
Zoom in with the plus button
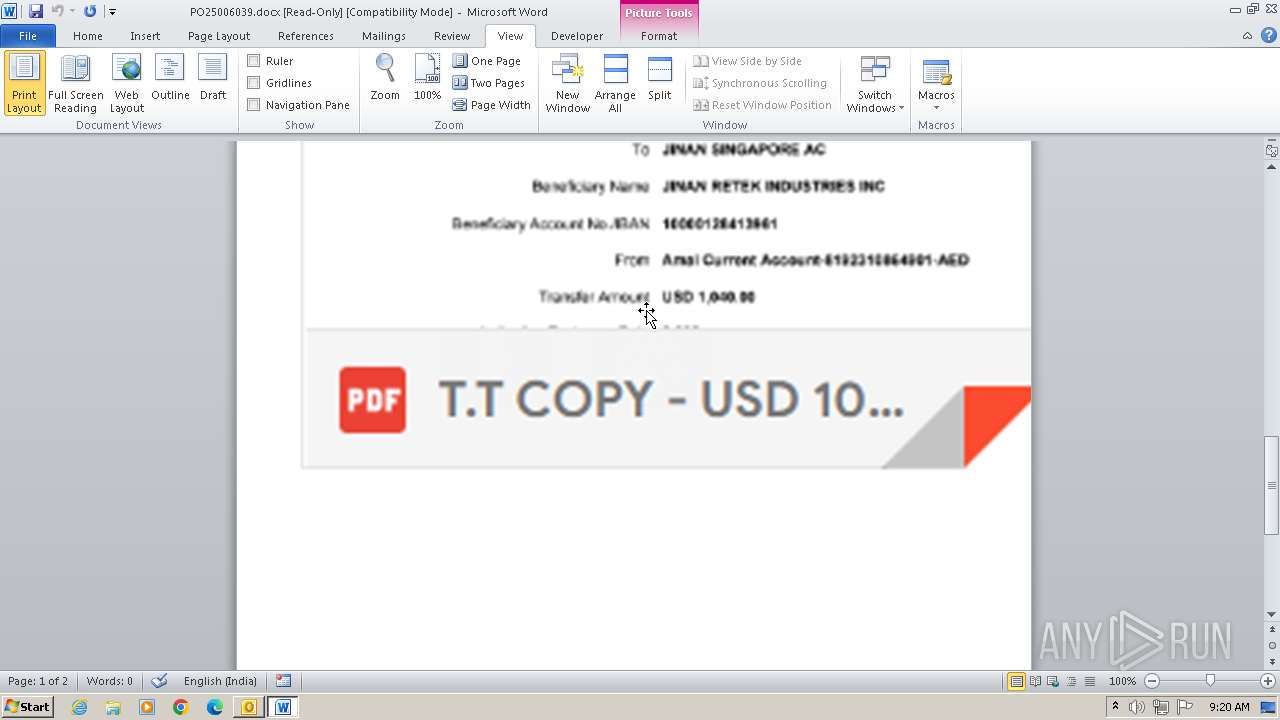[x=1267, y=681]
